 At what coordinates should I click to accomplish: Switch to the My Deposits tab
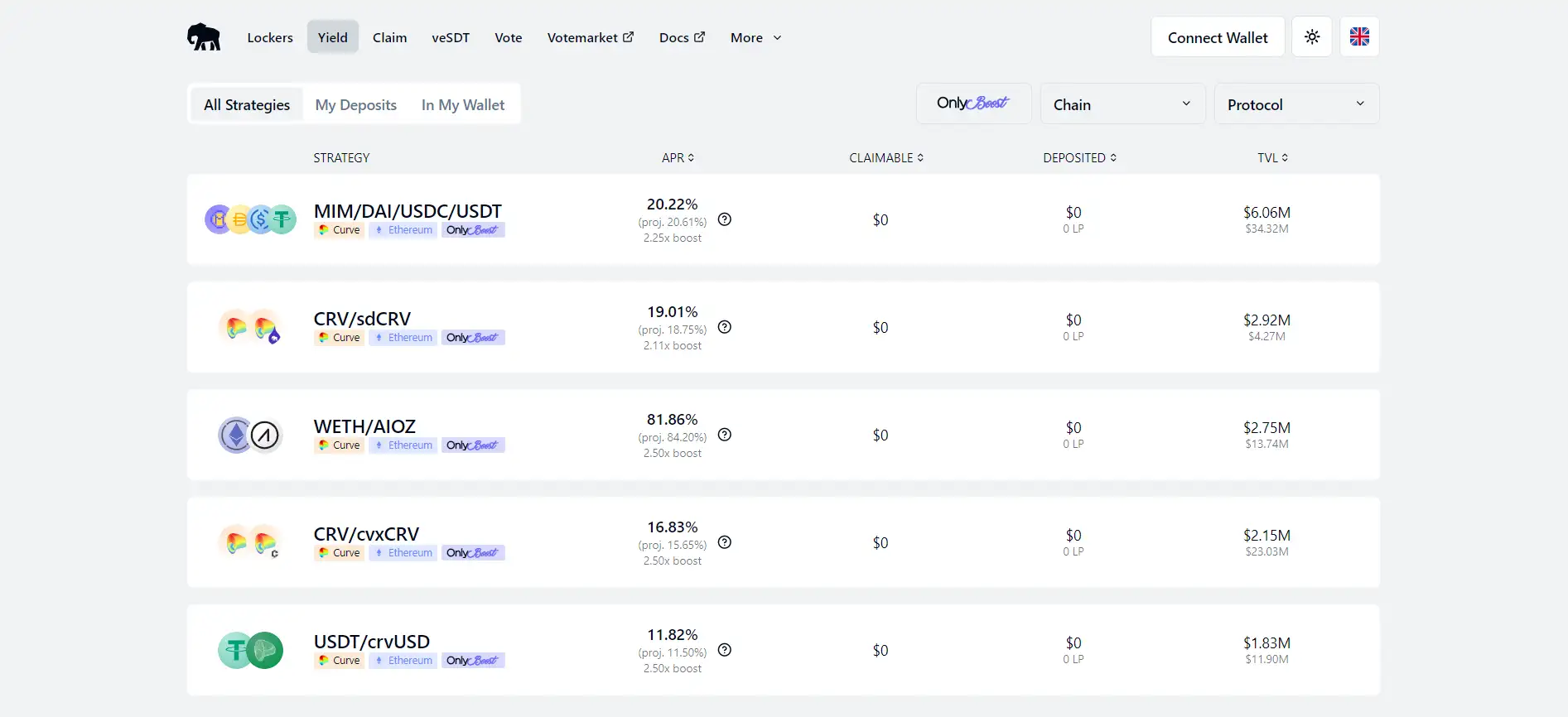(x=355, y=105)
